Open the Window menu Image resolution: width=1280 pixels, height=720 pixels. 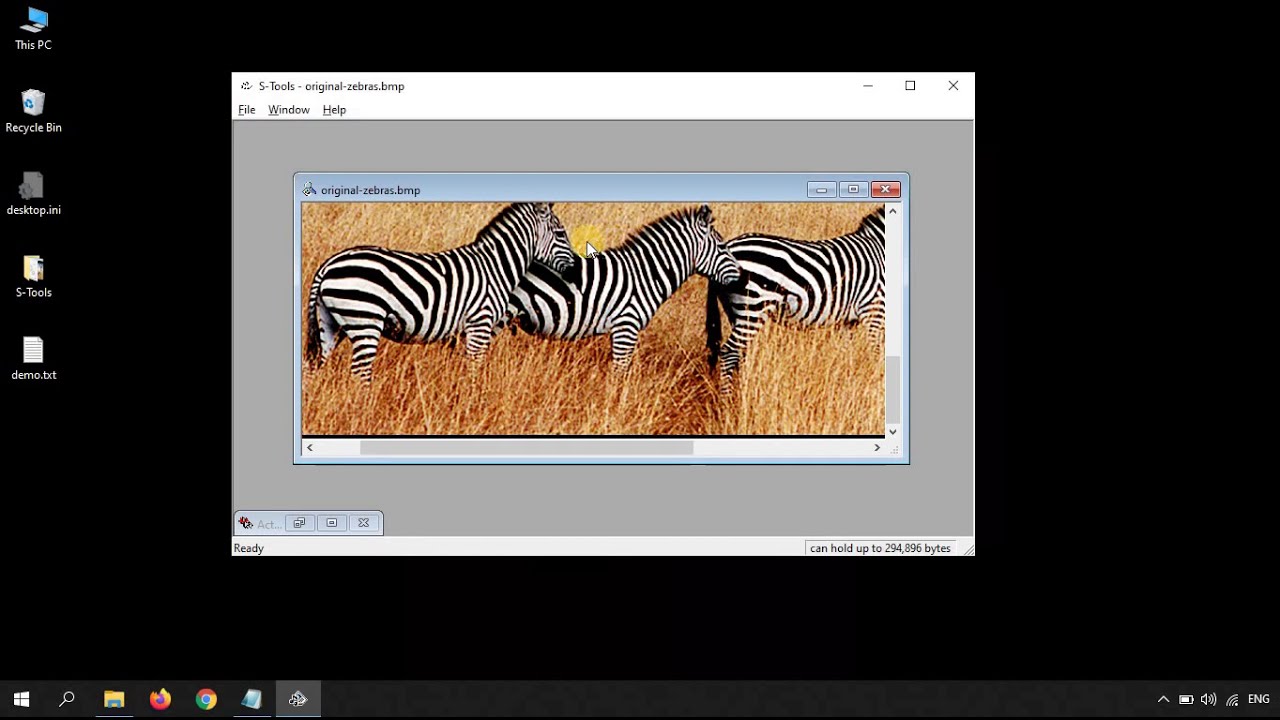point(288,110)
